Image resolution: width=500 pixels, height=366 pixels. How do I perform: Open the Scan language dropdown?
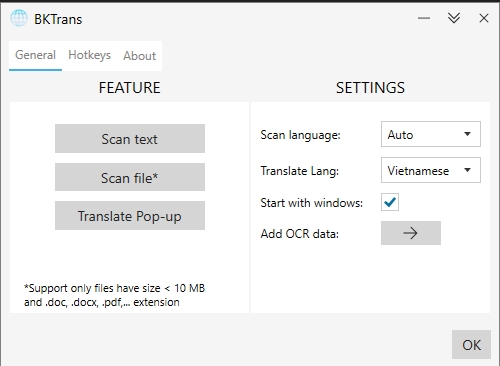tap(431, 134)
